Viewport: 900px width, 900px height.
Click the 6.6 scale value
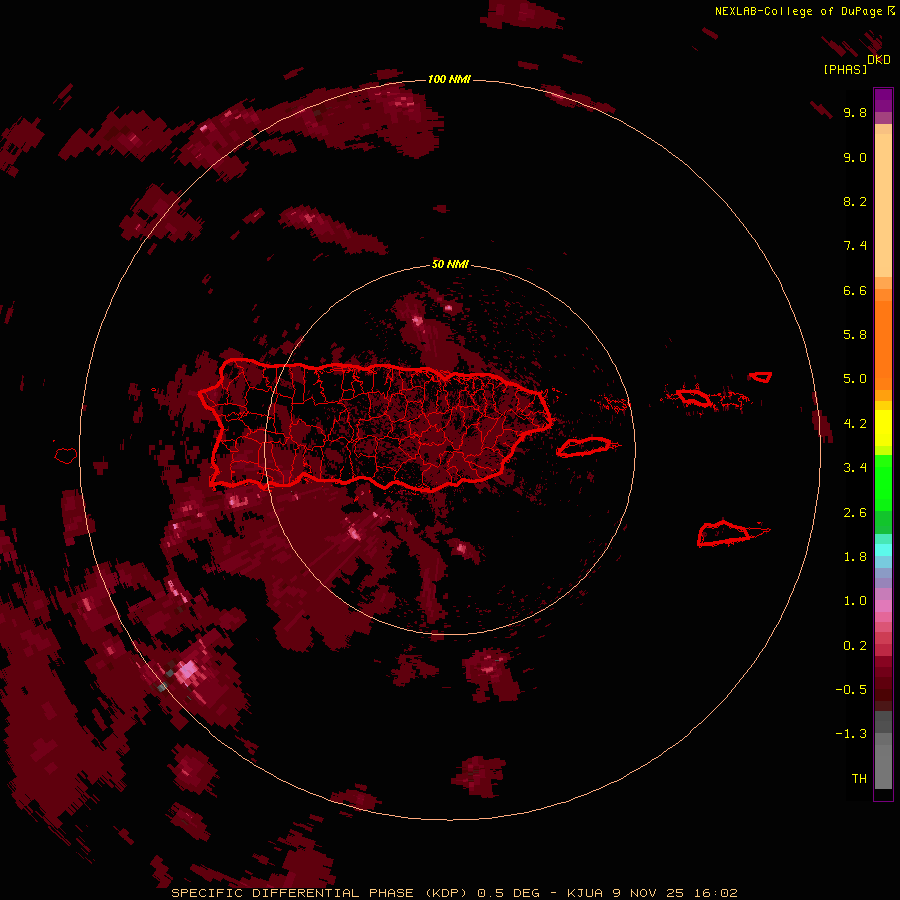[x=855, y=290]
